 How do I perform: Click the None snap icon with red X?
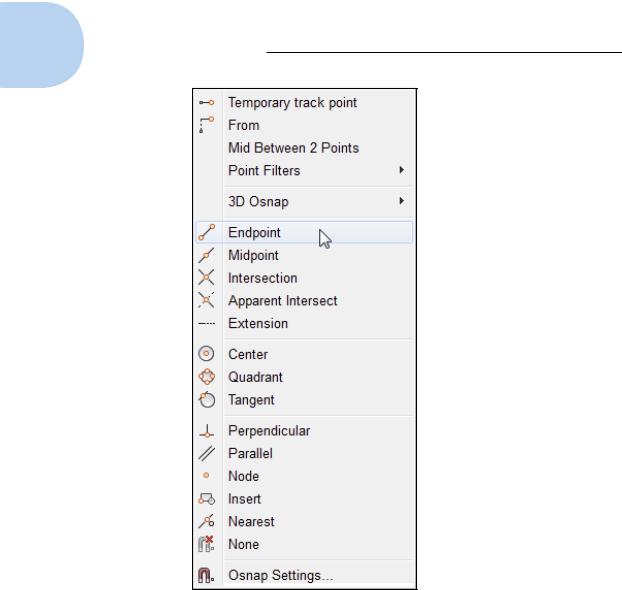(x=206, y=544)
